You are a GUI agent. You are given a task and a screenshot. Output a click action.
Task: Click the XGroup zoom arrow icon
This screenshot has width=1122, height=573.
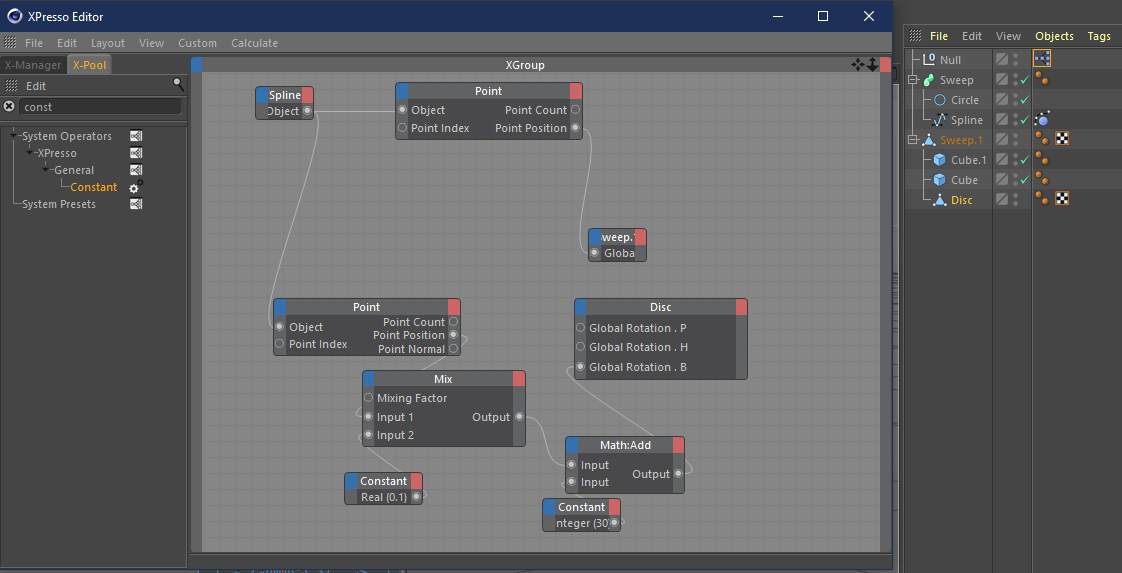pos(872,65)
